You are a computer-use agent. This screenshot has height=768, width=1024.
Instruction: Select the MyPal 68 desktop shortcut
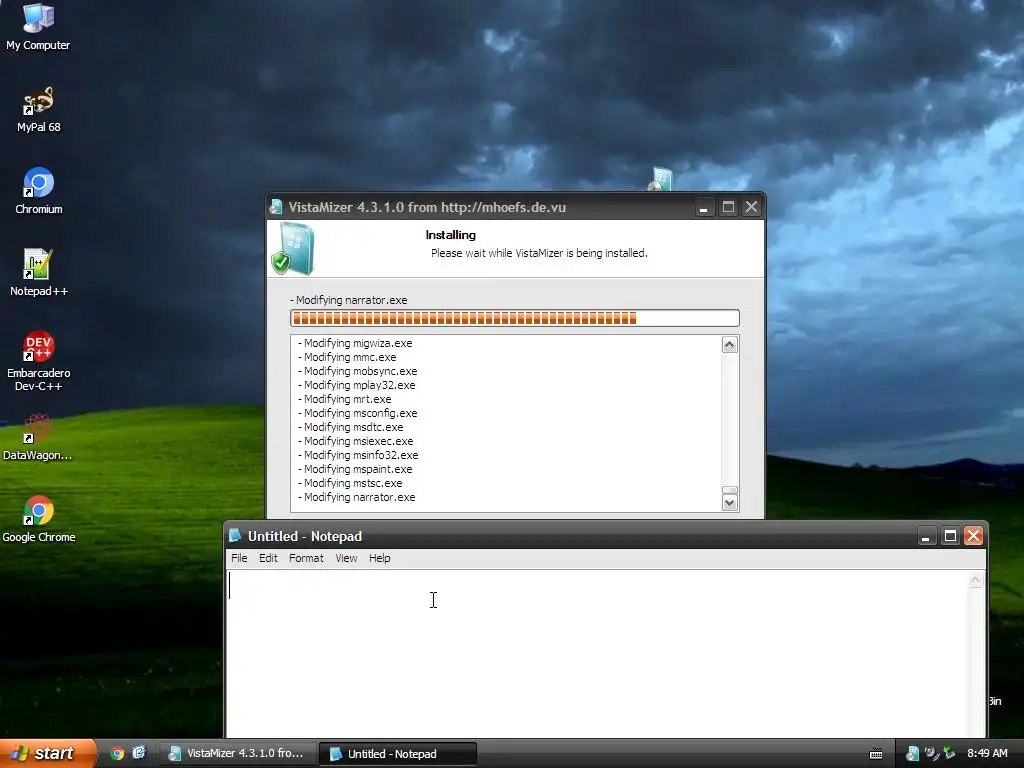[39, 110]
